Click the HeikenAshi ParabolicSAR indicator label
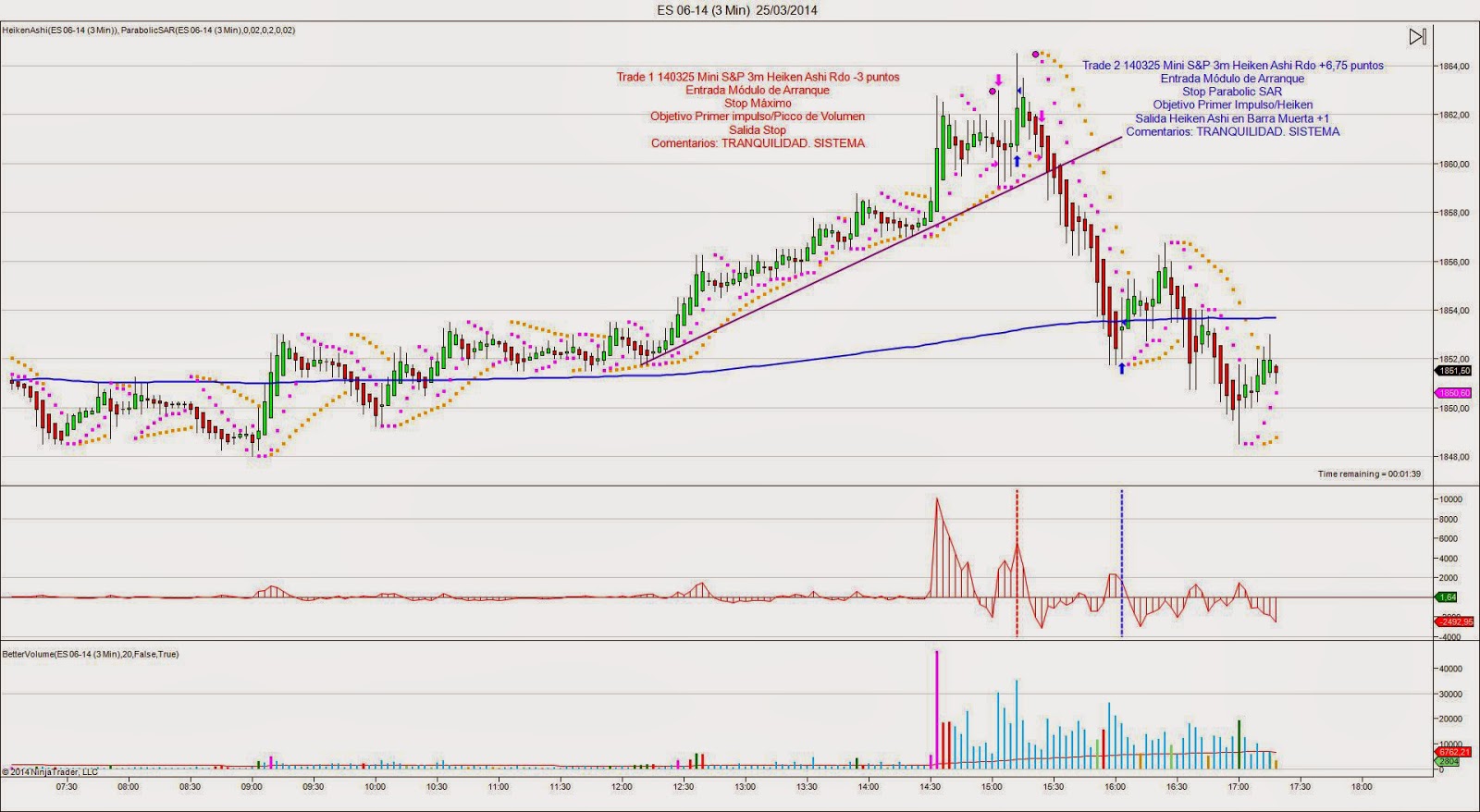1480x812 pixels. 148,31
